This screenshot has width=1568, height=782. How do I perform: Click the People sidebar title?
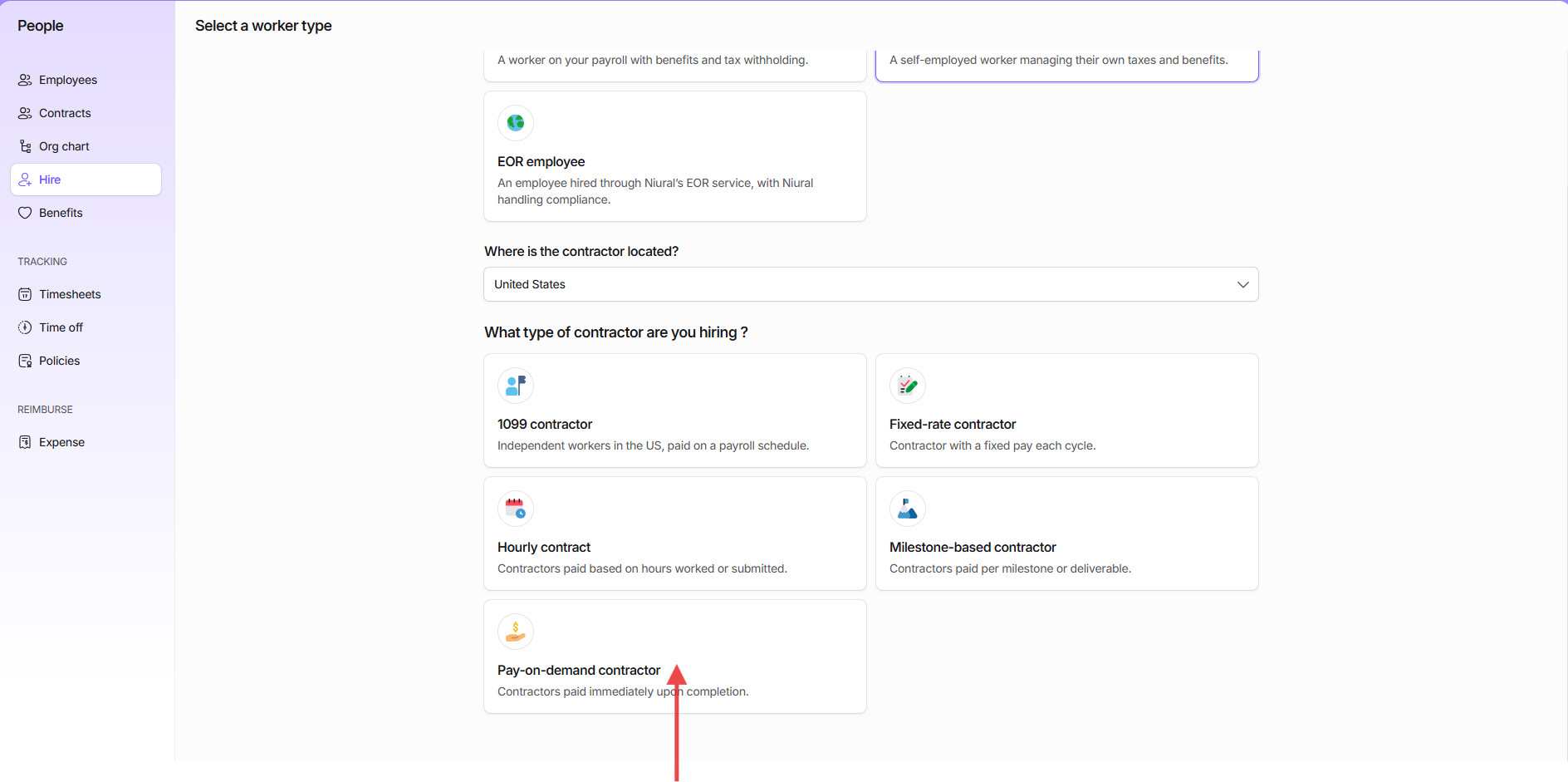click(41, 26)
